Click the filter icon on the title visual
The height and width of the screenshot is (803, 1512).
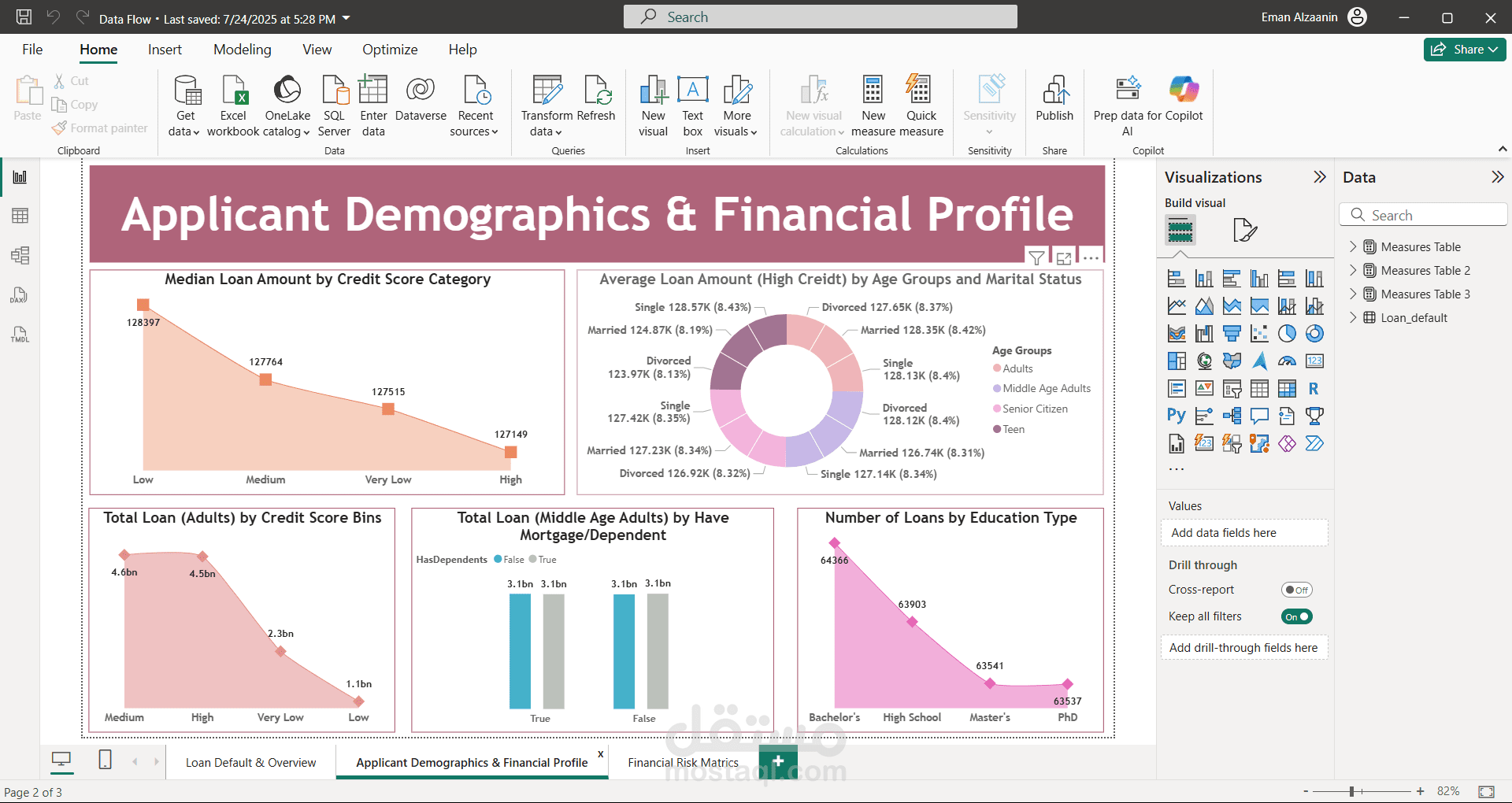click(1036, 258)
